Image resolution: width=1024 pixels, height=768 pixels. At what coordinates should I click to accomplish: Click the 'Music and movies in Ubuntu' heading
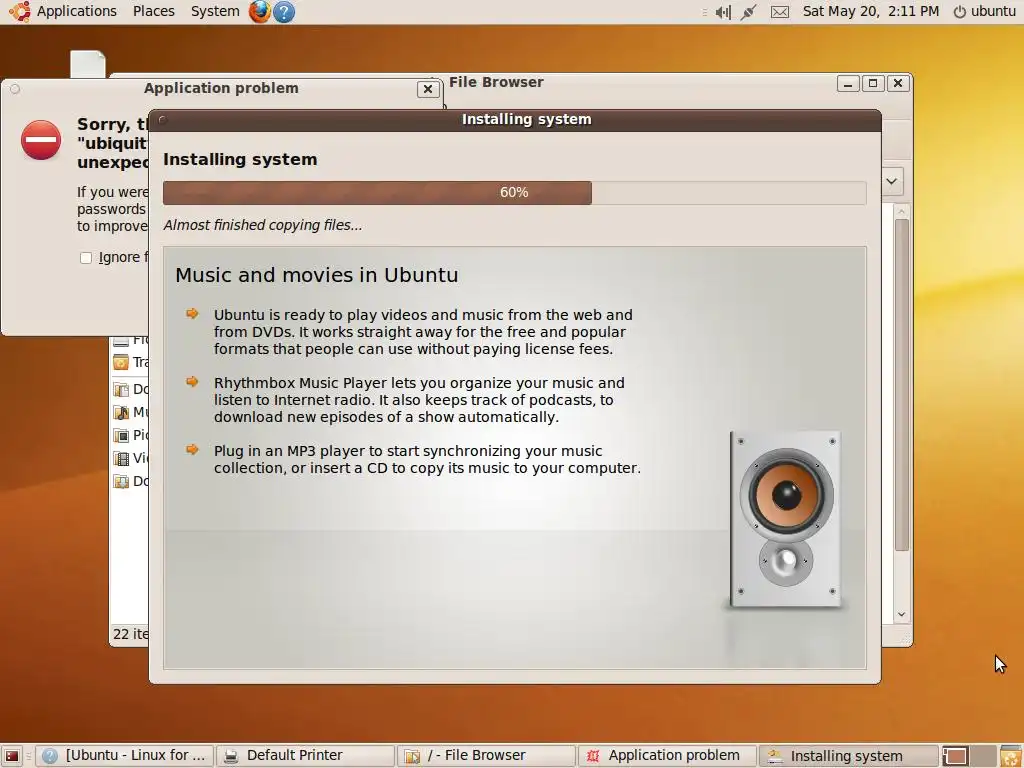point(317,275)
